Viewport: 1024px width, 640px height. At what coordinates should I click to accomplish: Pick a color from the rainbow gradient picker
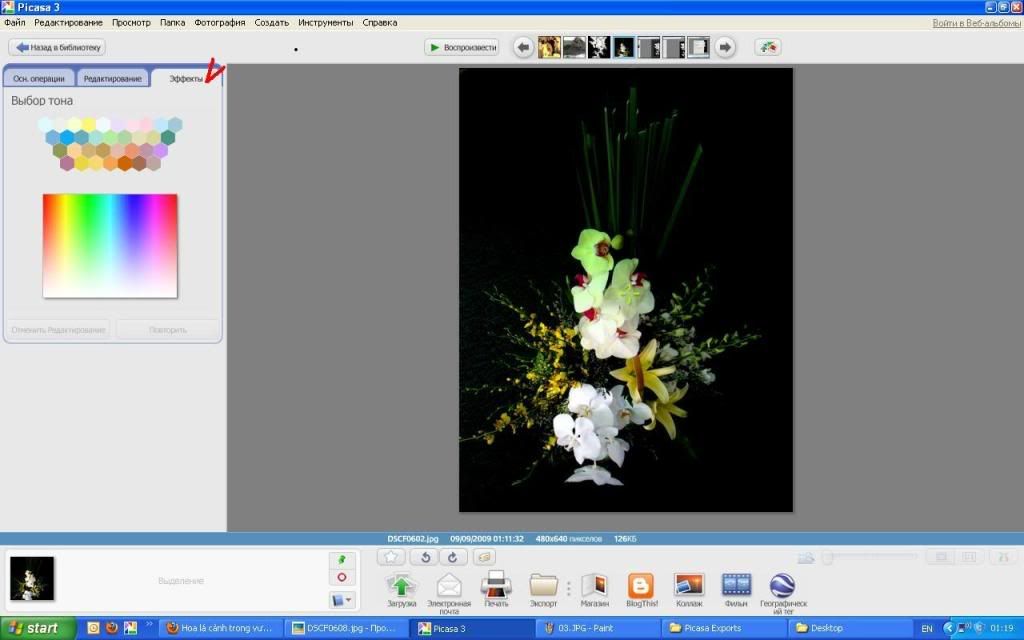[x=110, y=245]
